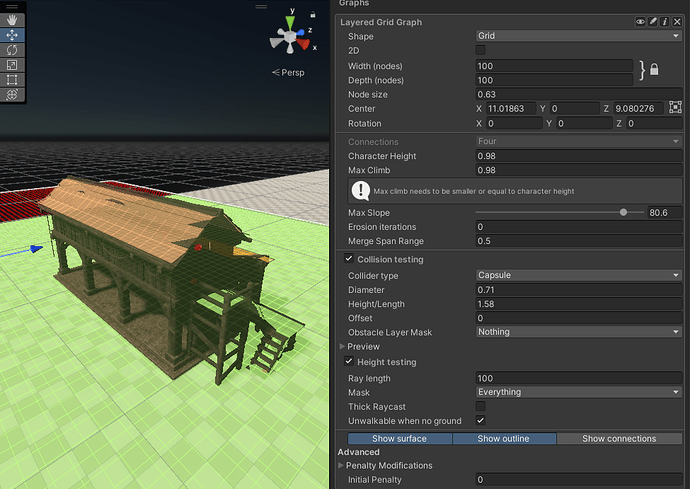Toggle the Show surface button

tap(400, 438)
